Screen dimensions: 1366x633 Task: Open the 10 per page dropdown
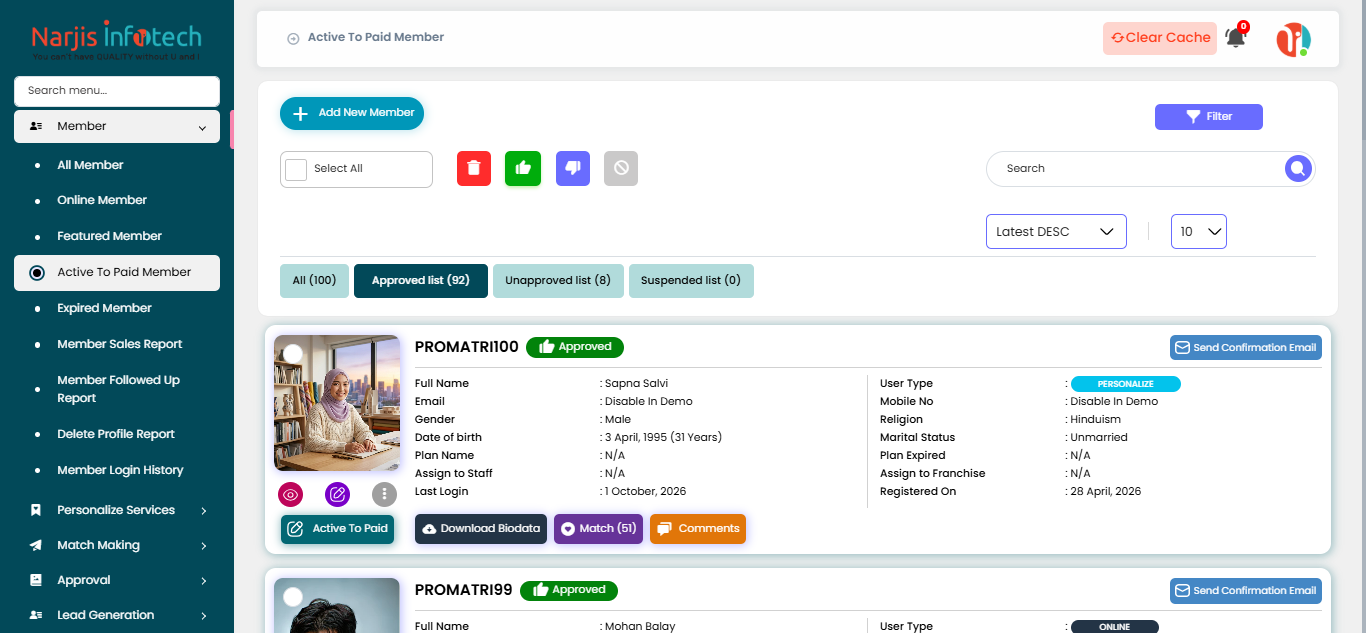1199,232
